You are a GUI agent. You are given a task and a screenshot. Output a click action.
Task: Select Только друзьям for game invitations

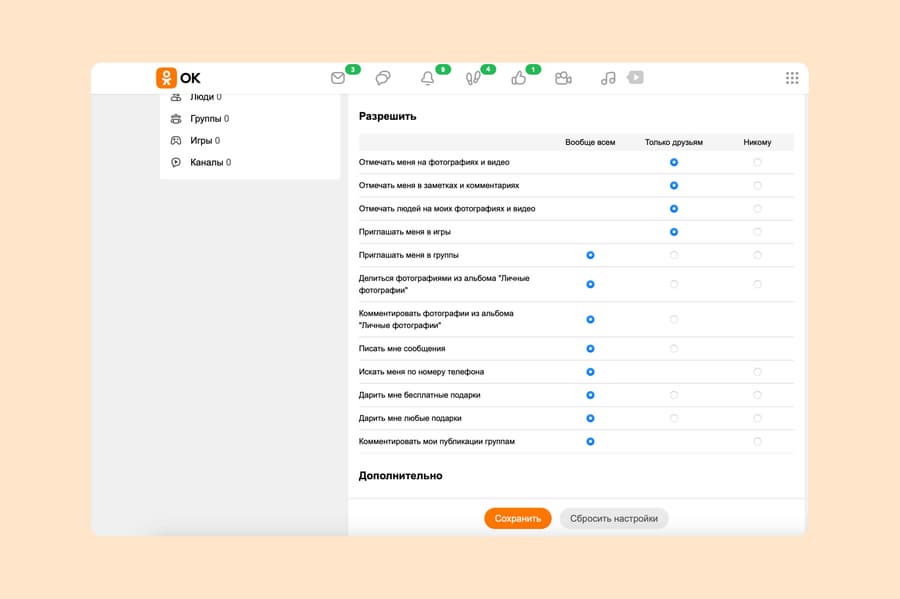[674, 232]
